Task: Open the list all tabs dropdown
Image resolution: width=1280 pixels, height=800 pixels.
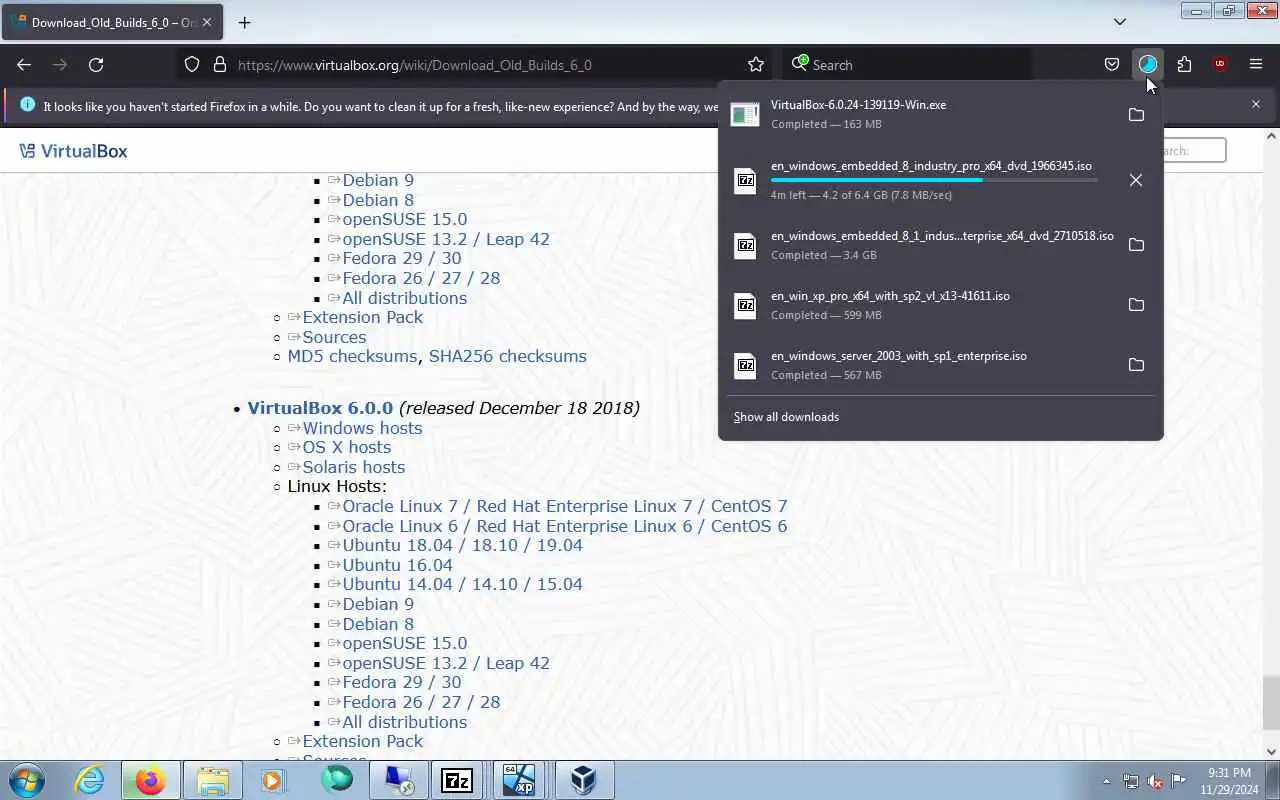Action: (1120, 21)
